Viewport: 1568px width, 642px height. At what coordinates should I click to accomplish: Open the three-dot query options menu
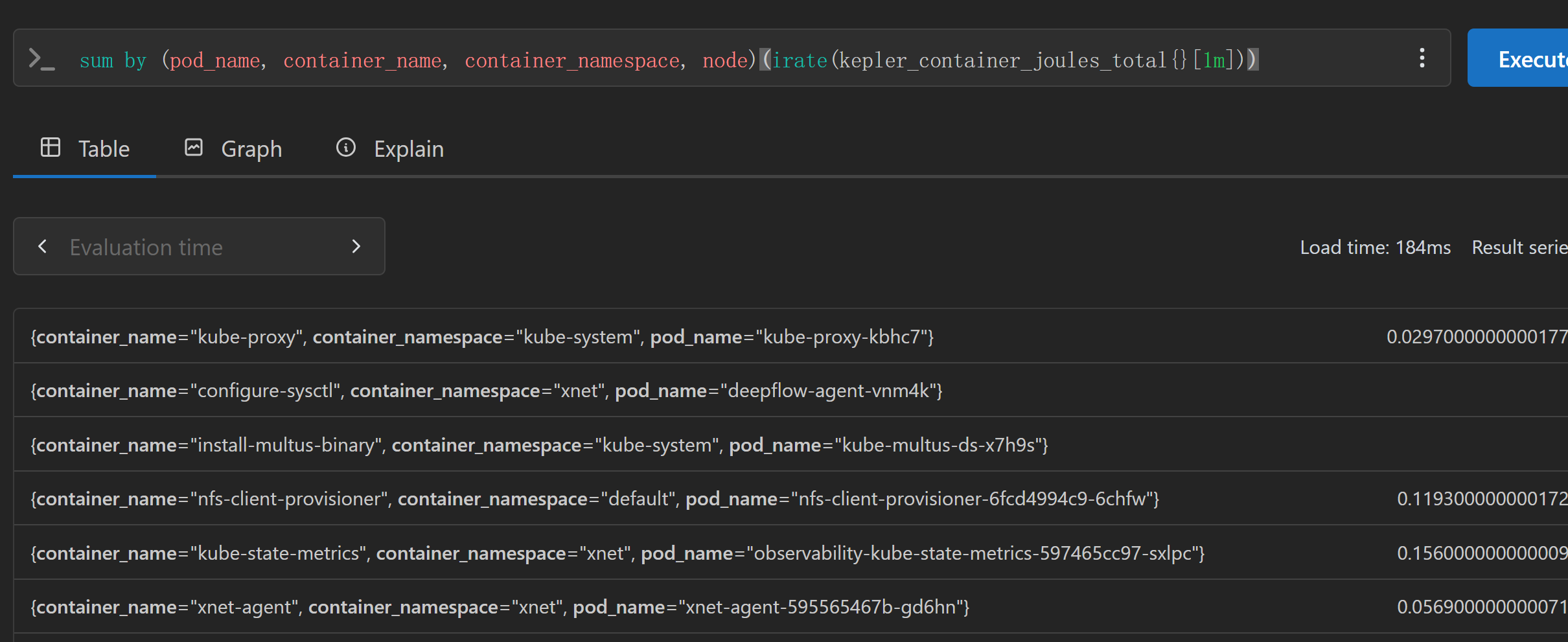pos(1422,58)
